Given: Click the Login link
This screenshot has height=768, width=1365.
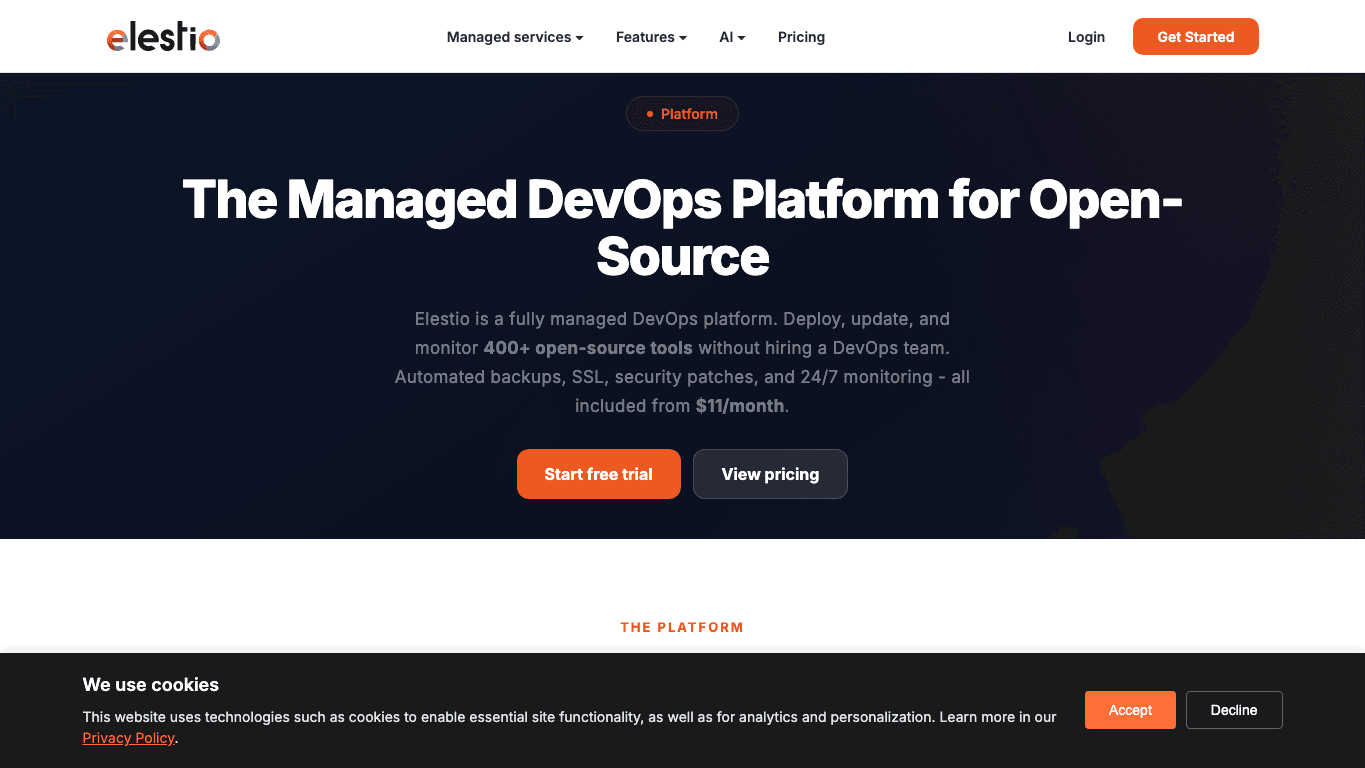Looking at the screenshot, I should coord(1086,37).
